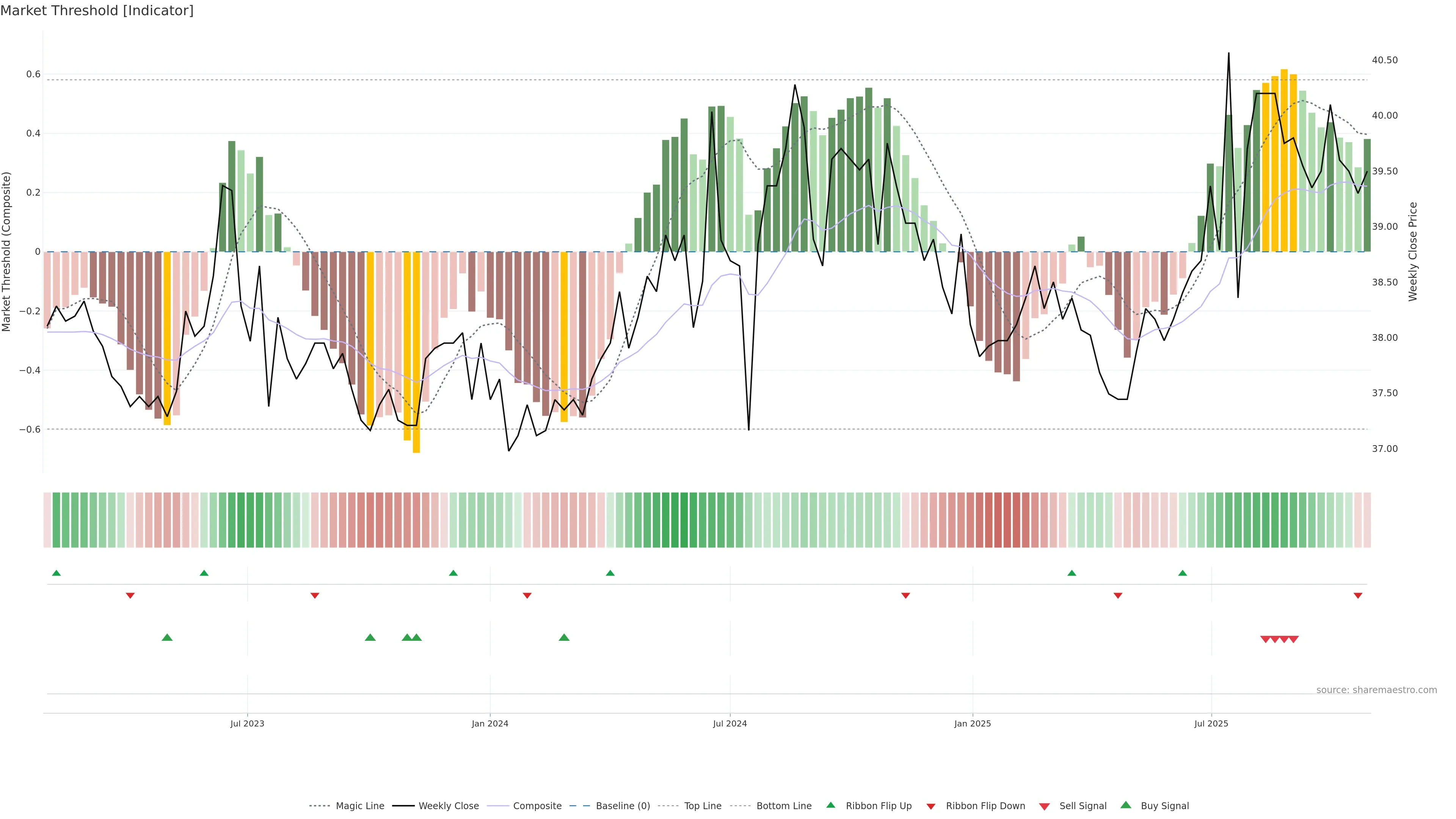Screen dimensions: 1456x819
Task: Click the Ribbon Flip Up legend triangle
Action: point(830,805)
